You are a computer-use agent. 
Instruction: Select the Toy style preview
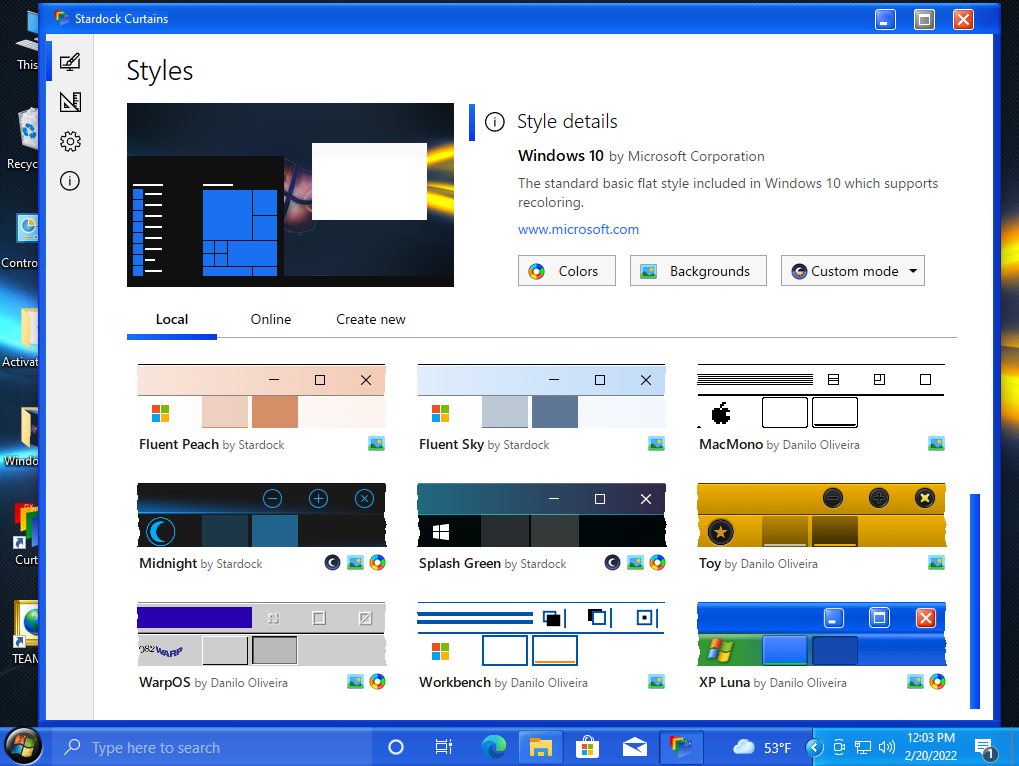(x=821, y=515)
